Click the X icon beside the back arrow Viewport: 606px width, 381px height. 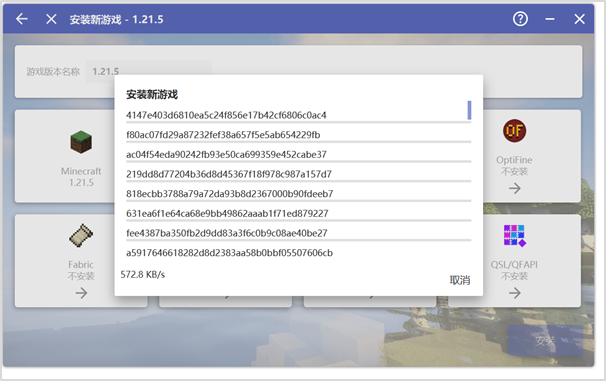(51, 19)
